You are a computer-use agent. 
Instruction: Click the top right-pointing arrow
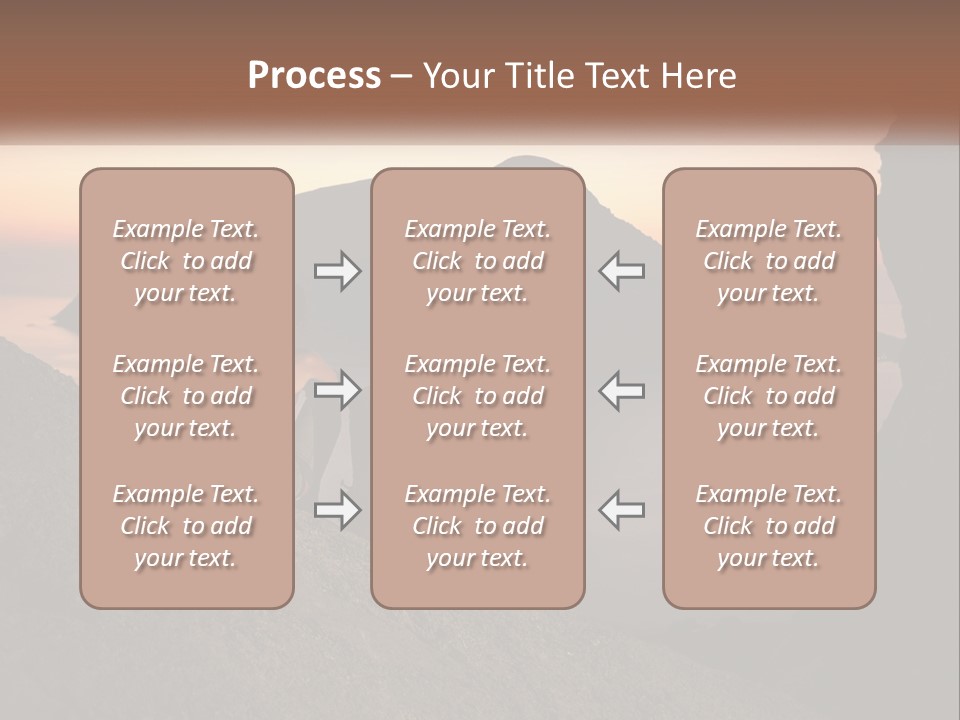point(337,271)
